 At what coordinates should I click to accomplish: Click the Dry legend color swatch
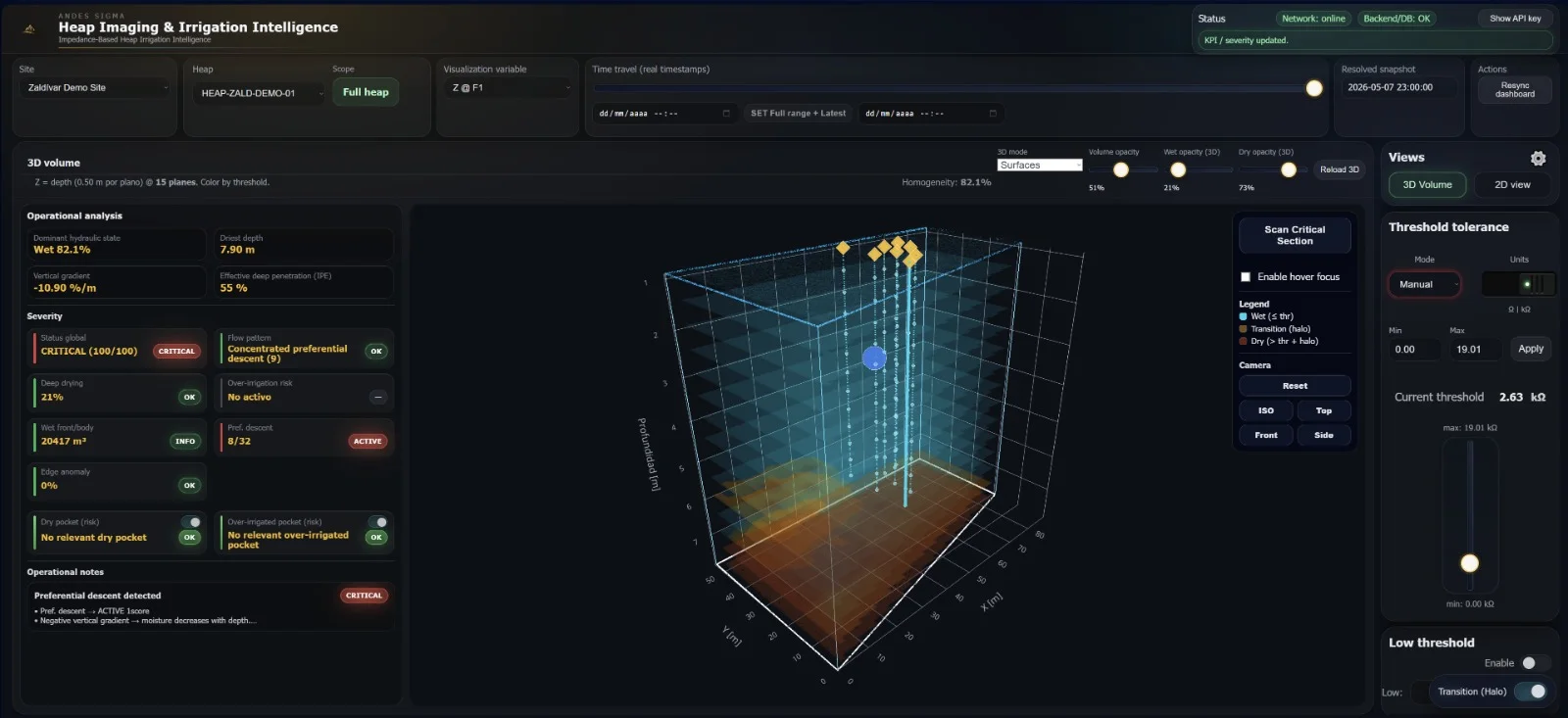[1244, 342]
